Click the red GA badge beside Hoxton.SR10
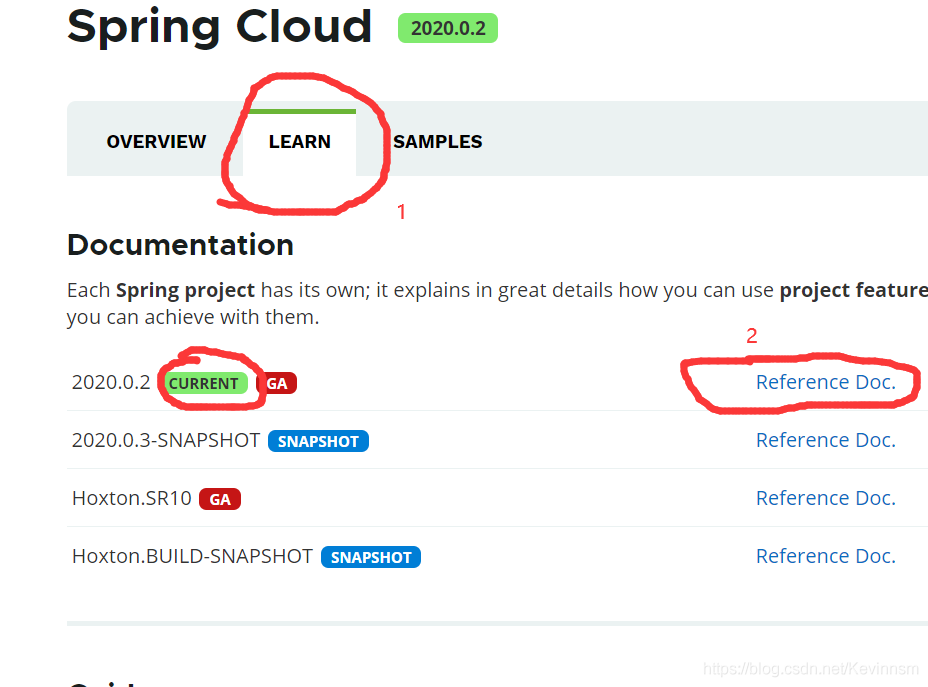Viewport: 928px width, 687px height. coord(220,499)
